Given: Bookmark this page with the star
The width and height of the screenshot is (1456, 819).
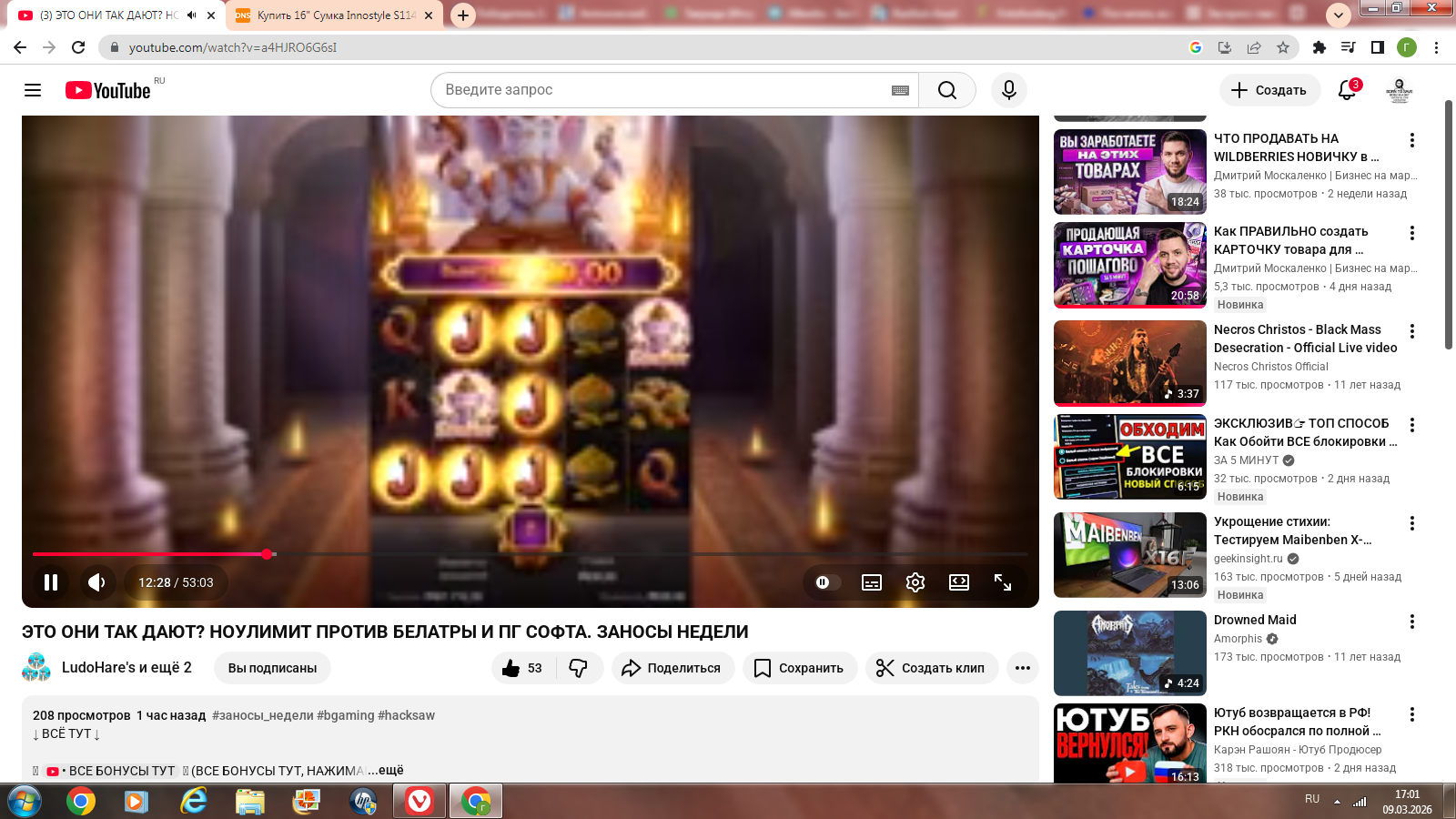Looking at the screenshot, I should [x=1283, y=47].
